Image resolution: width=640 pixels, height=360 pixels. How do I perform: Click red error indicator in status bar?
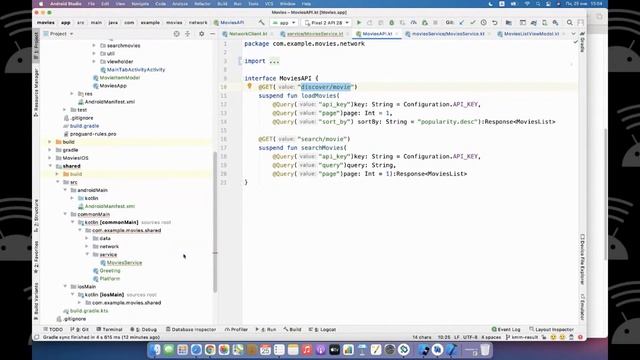[580, 337]
